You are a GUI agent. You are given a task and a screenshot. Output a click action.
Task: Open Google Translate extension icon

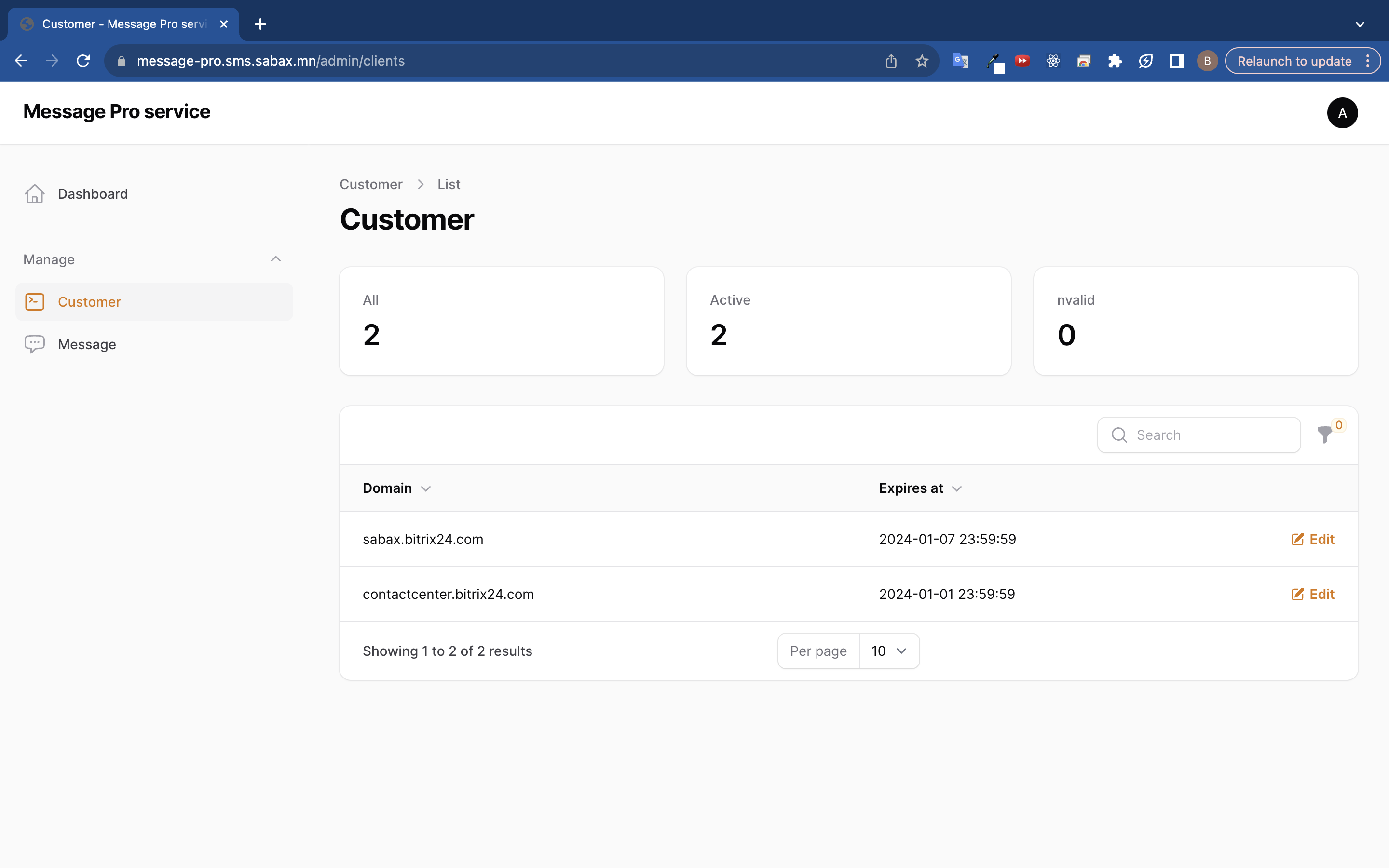960,61
